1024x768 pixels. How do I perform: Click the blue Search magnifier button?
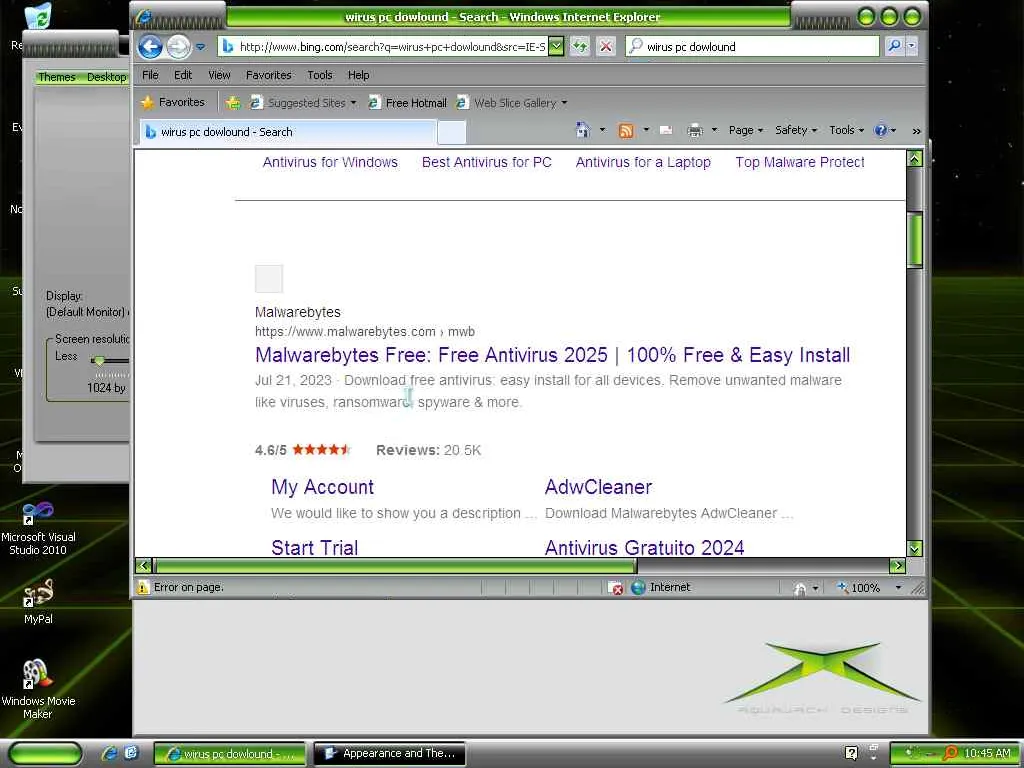tap(894, 46)
